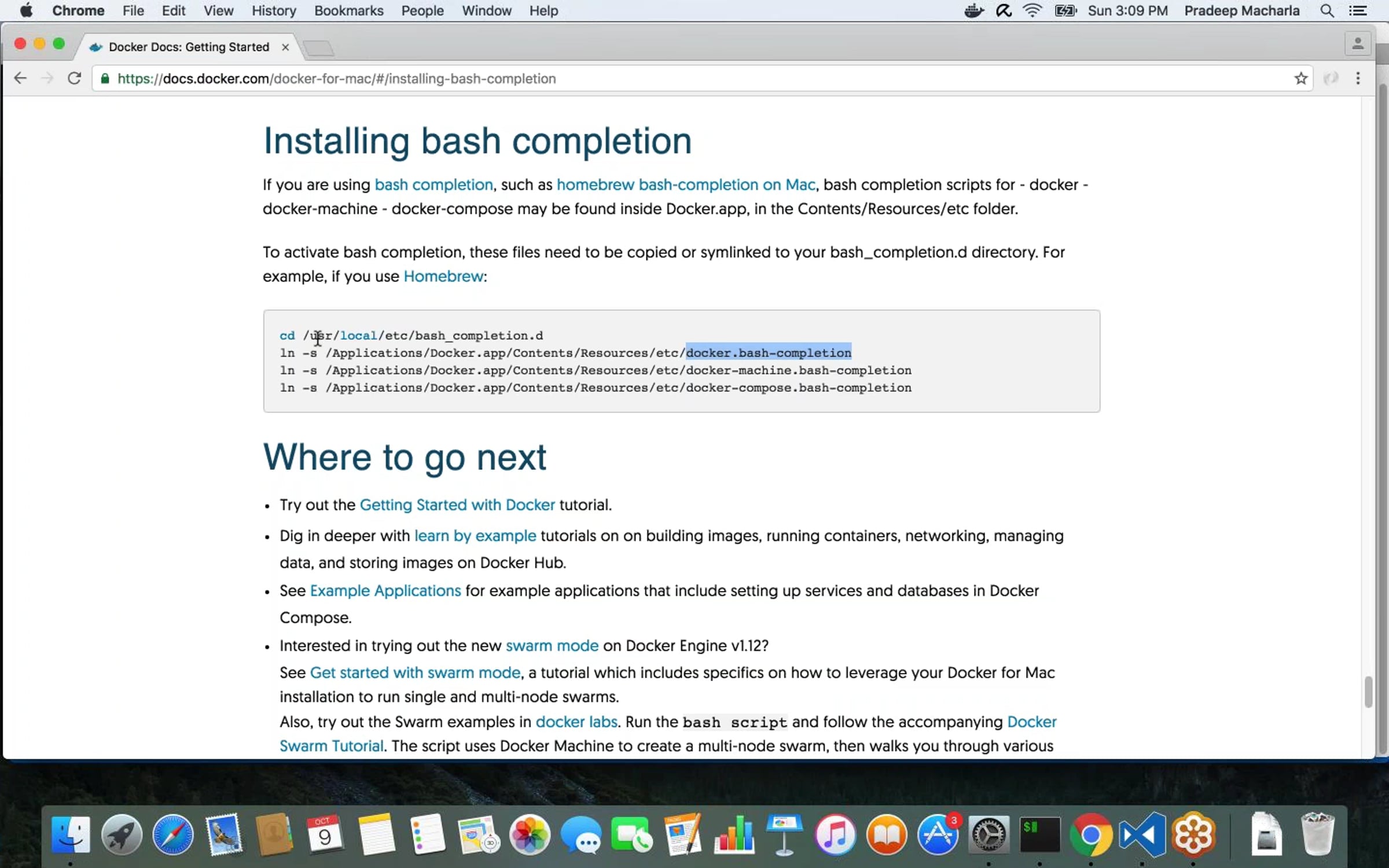Image resolution: width=1389 pixels, height=868 pixels.
Task: Open Terminal from the Dock
Action: [x=1040, y=834]
